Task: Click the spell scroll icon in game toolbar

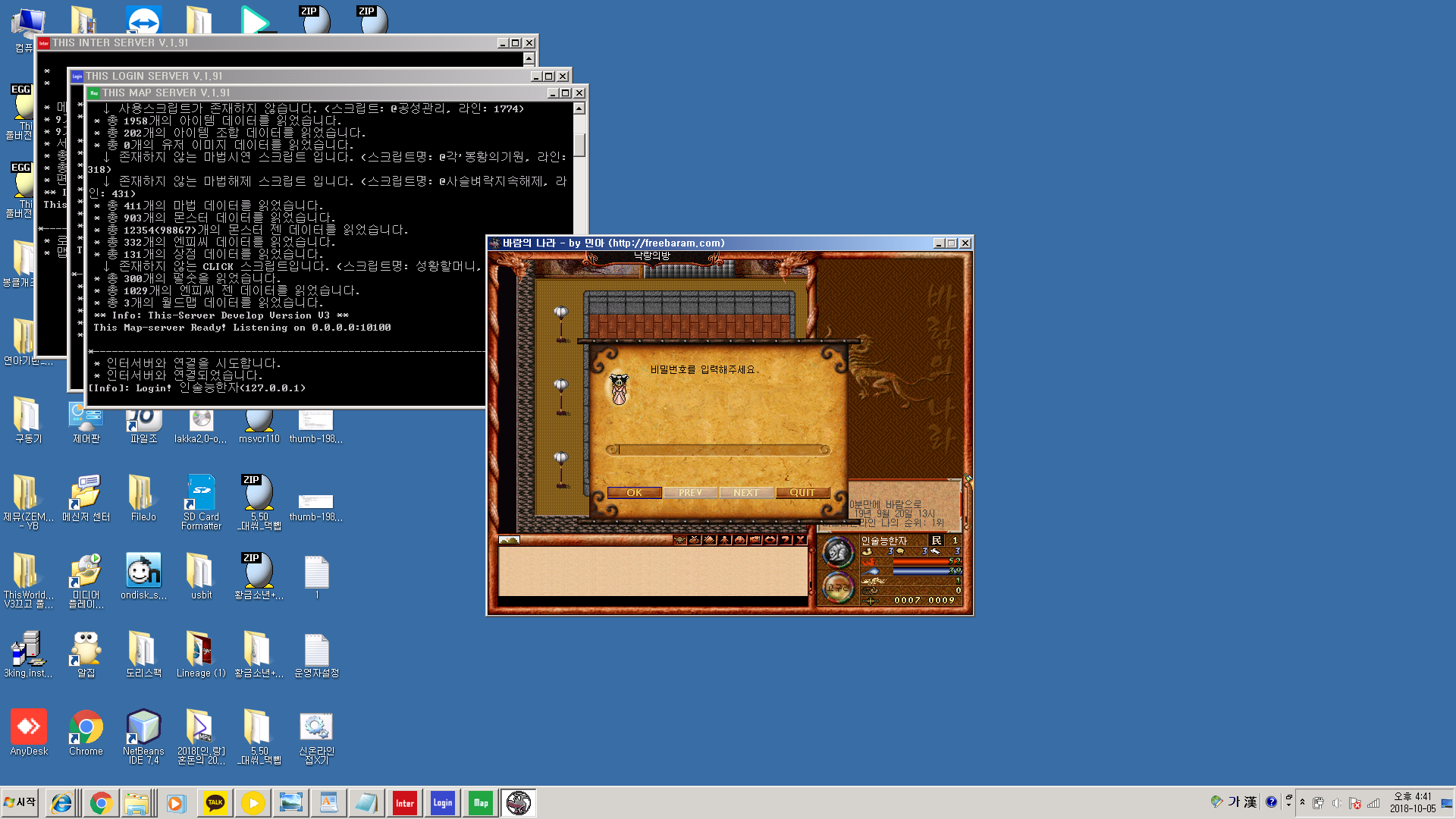Action: coord(709,540)
